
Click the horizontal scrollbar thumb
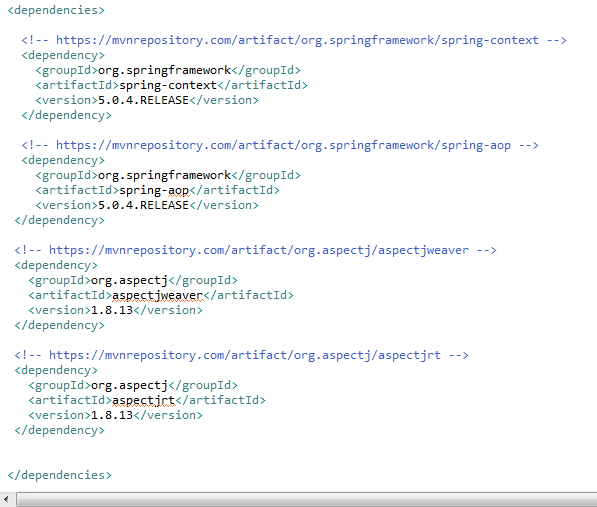tap(306, 500)
